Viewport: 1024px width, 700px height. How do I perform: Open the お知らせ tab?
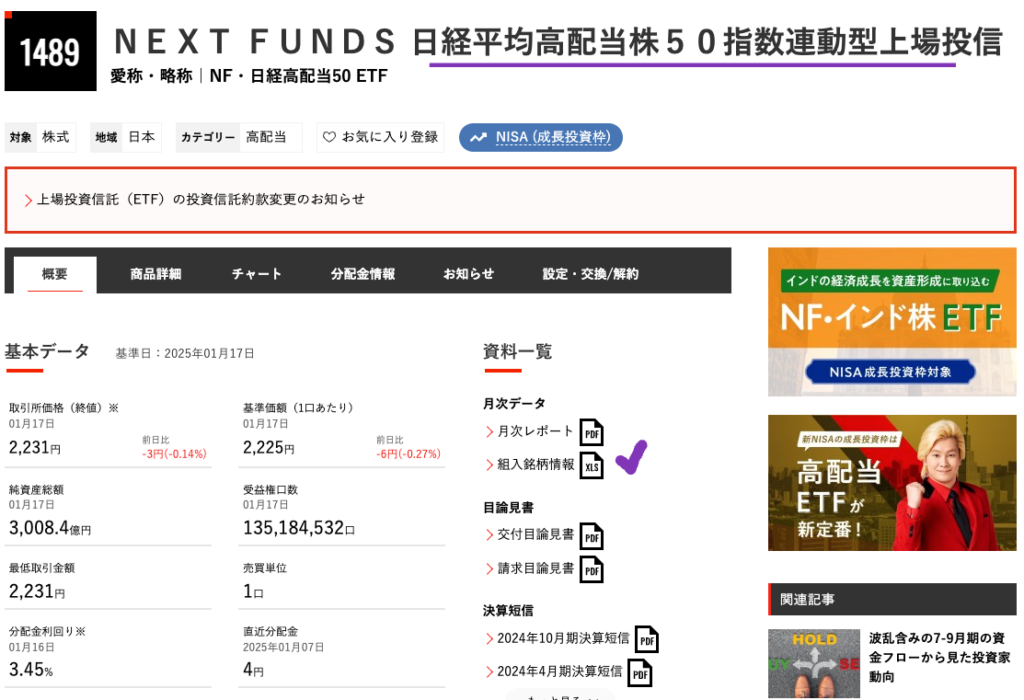(468, 274)
